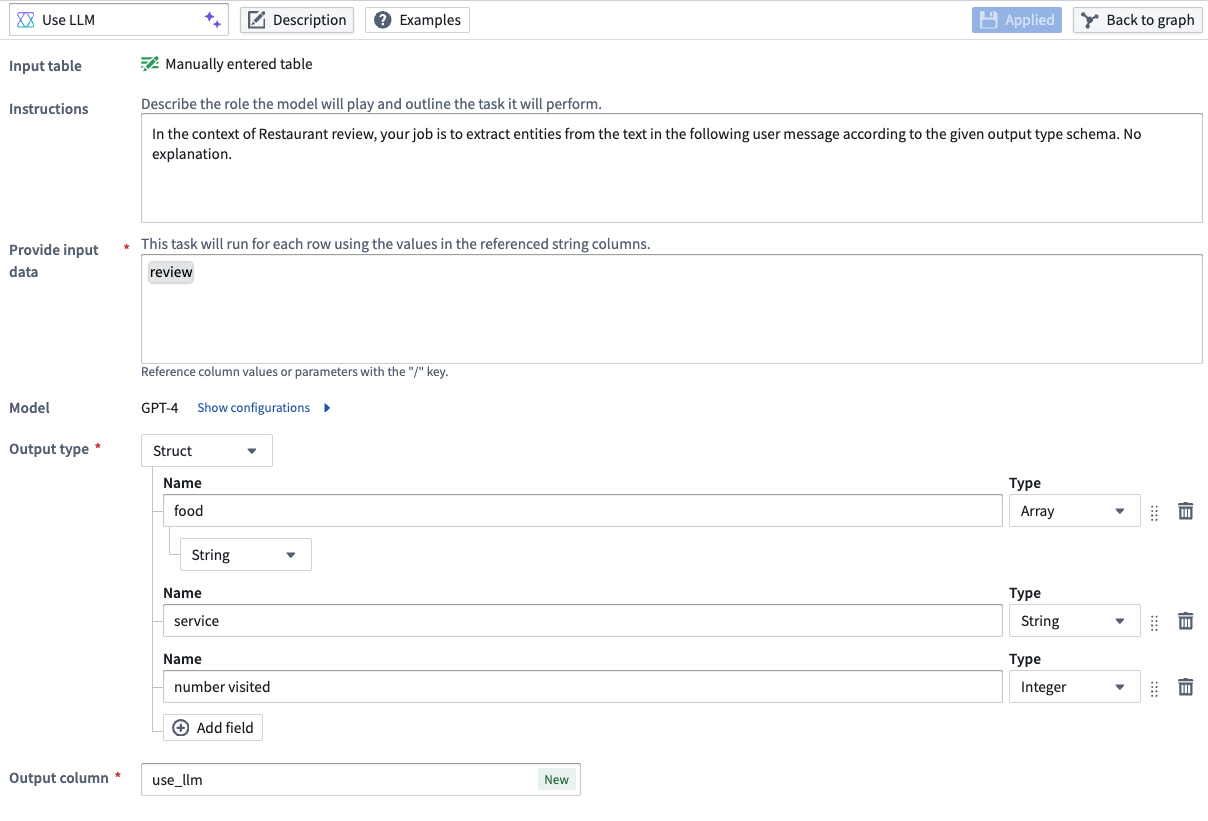Grab the drag handle for number visited
Screen dimensions: 1208x821
tap(1154, 688)
